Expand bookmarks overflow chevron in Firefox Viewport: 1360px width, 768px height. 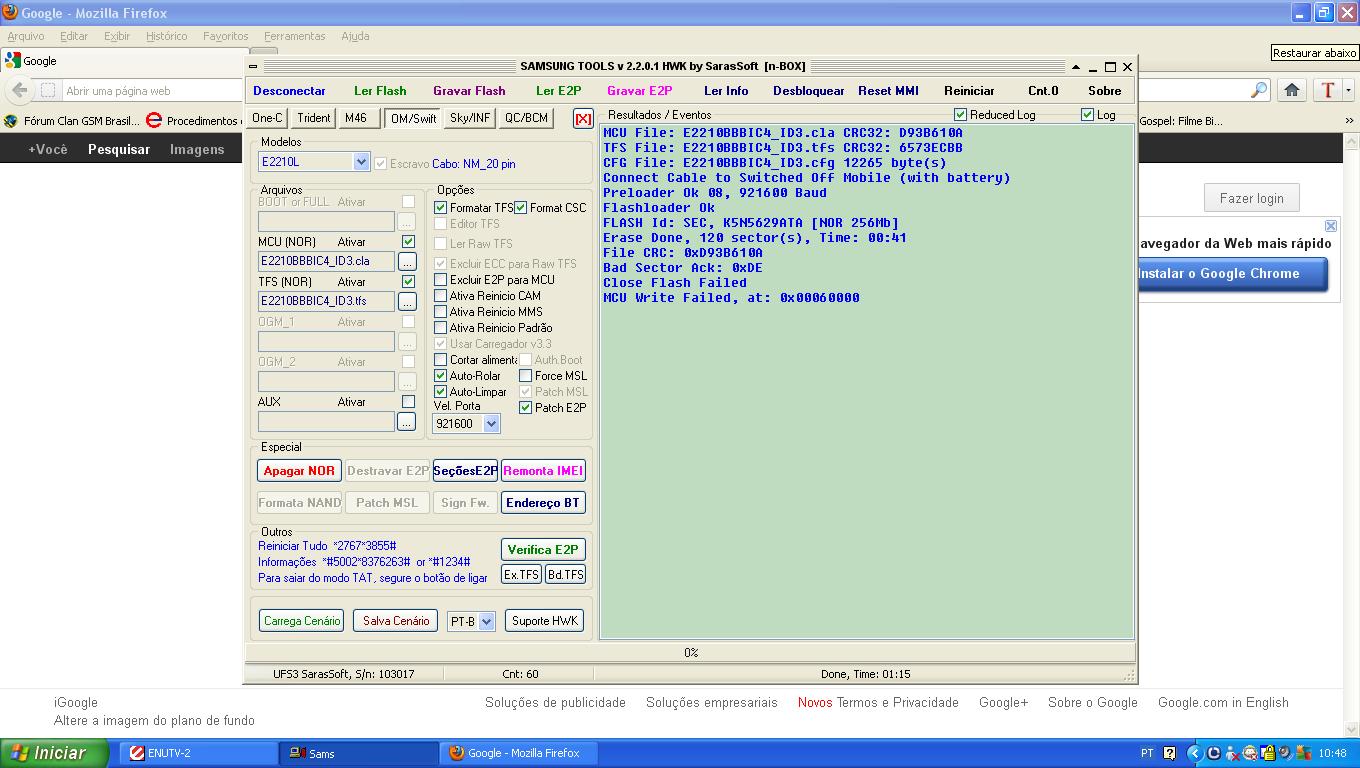click(1348, 121)
